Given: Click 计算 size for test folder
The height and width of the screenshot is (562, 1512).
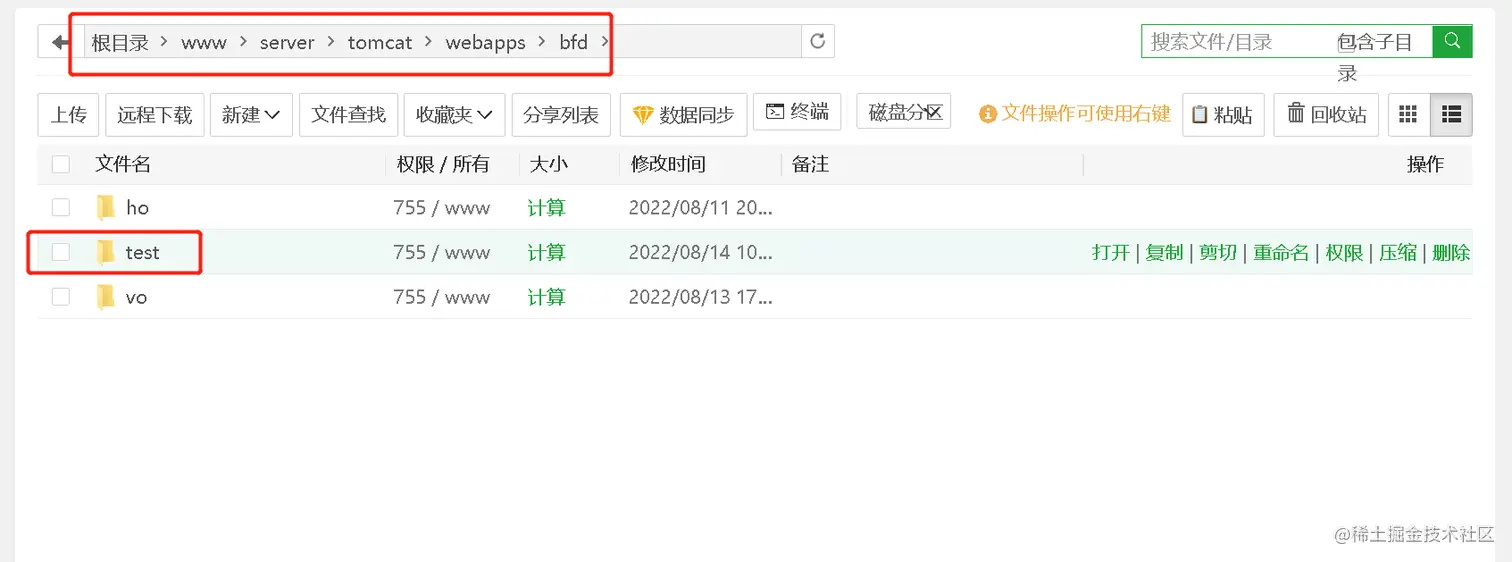Looking at the screenshot, I should [x=547, y=252].
